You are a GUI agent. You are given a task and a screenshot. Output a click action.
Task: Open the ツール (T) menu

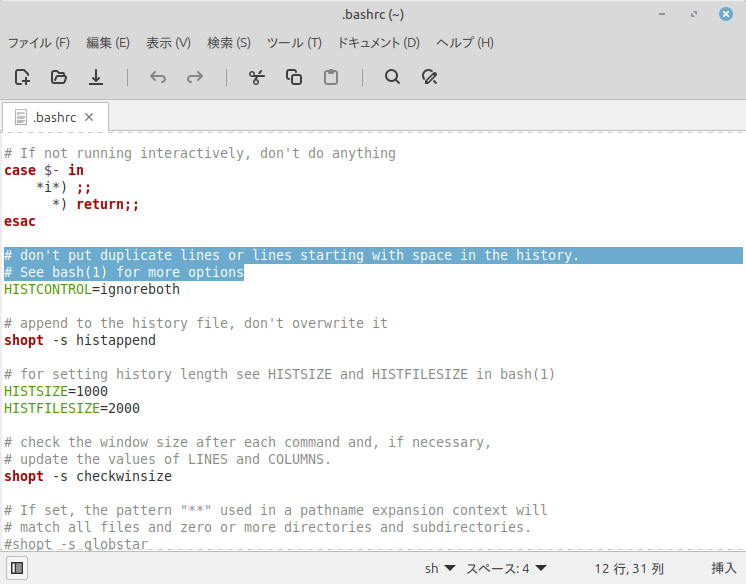294,43
